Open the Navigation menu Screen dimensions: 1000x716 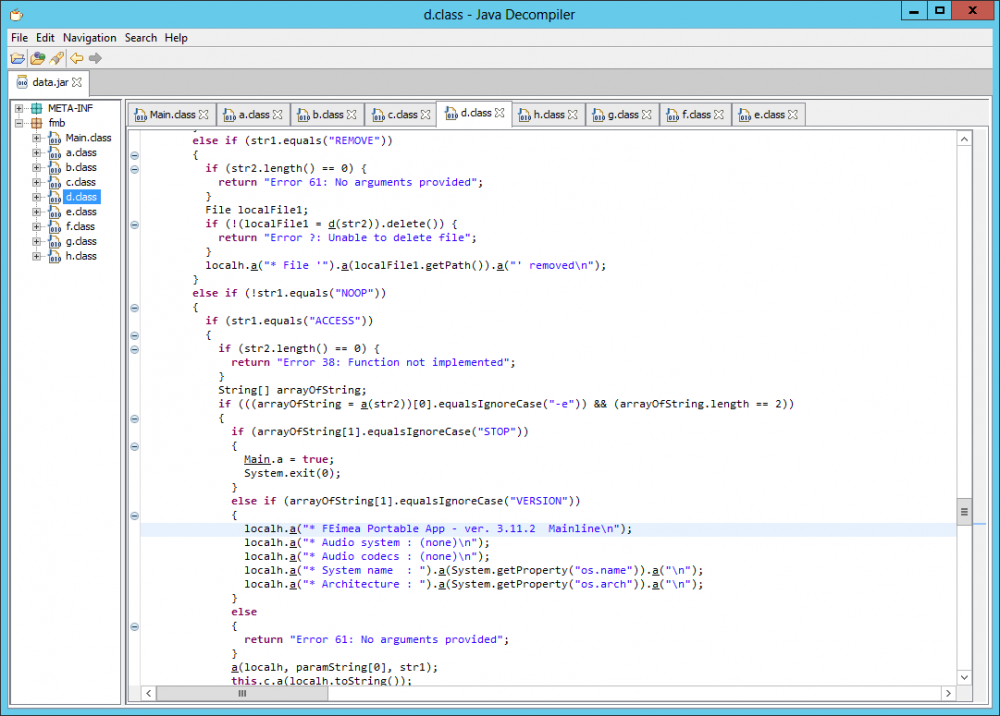tap(90, 38)
